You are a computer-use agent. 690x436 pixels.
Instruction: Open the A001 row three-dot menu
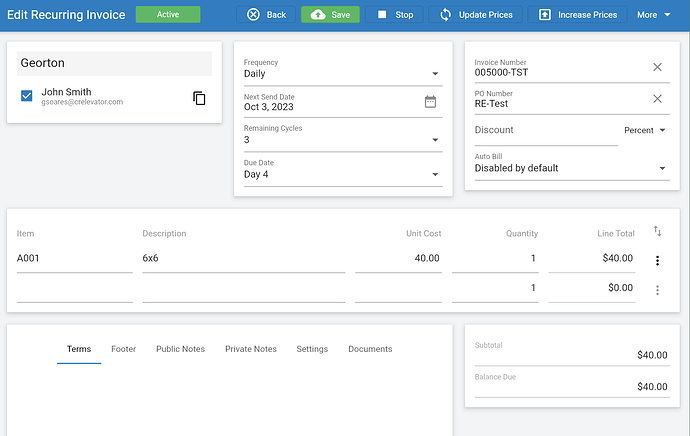[657, 260]
